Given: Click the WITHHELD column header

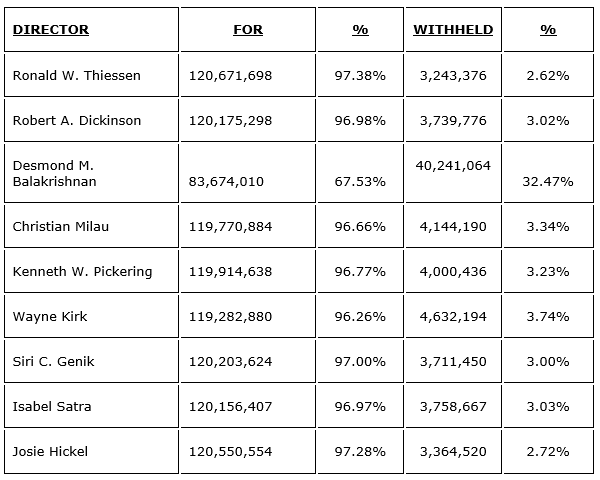Looking at the screenshot, I should click(453, 30).
